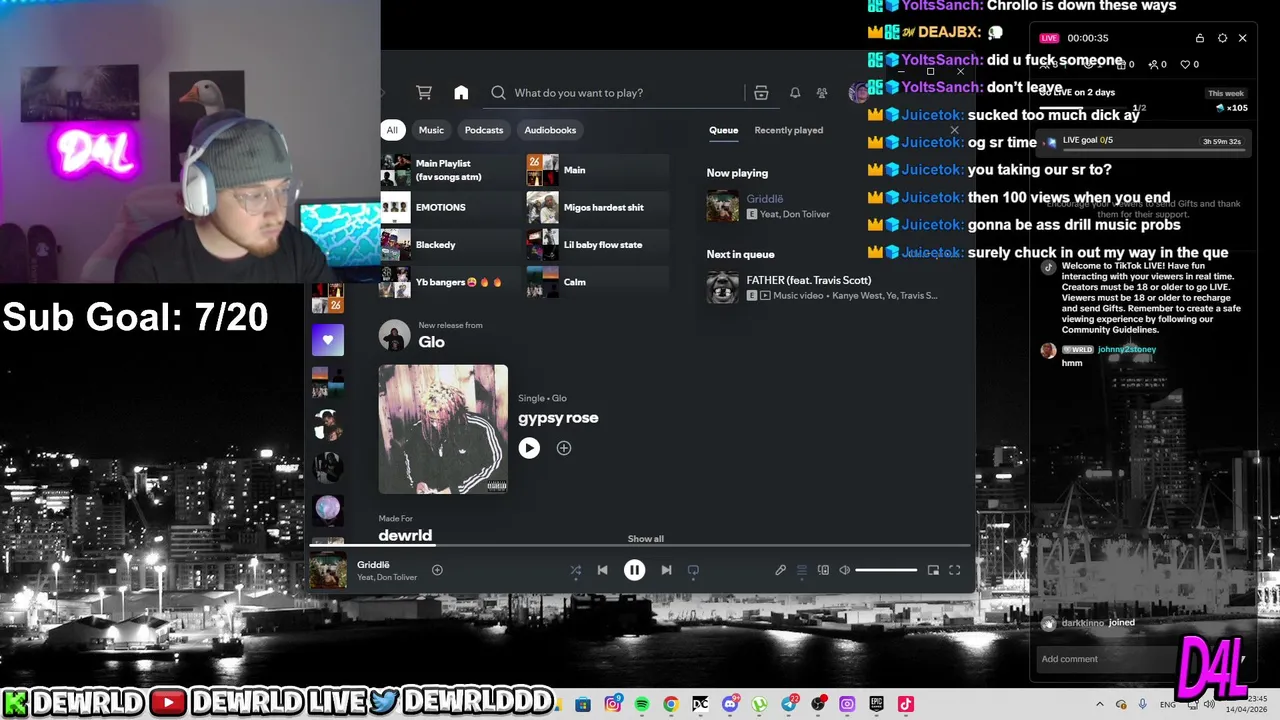Open Liked Songs heart tile in sidebar
The height and width of the screenshot is (720, 1280).
coord(327,340)
